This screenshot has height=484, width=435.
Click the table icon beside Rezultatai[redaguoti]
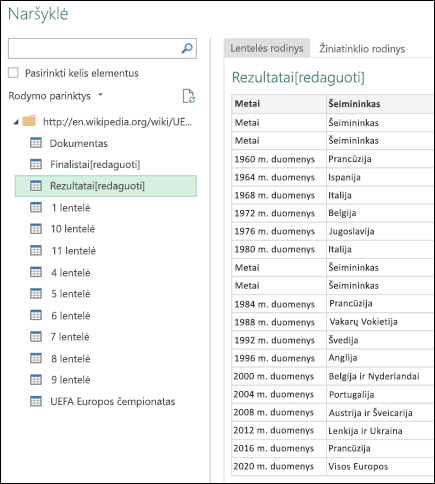36,186
